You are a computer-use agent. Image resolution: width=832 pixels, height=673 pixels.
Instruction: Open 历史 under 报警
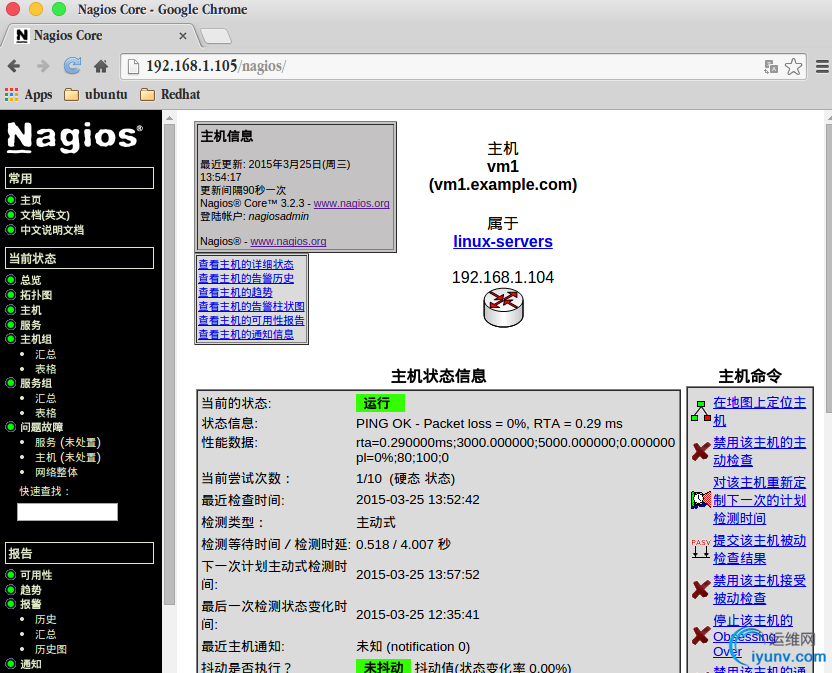coord(45,619)
